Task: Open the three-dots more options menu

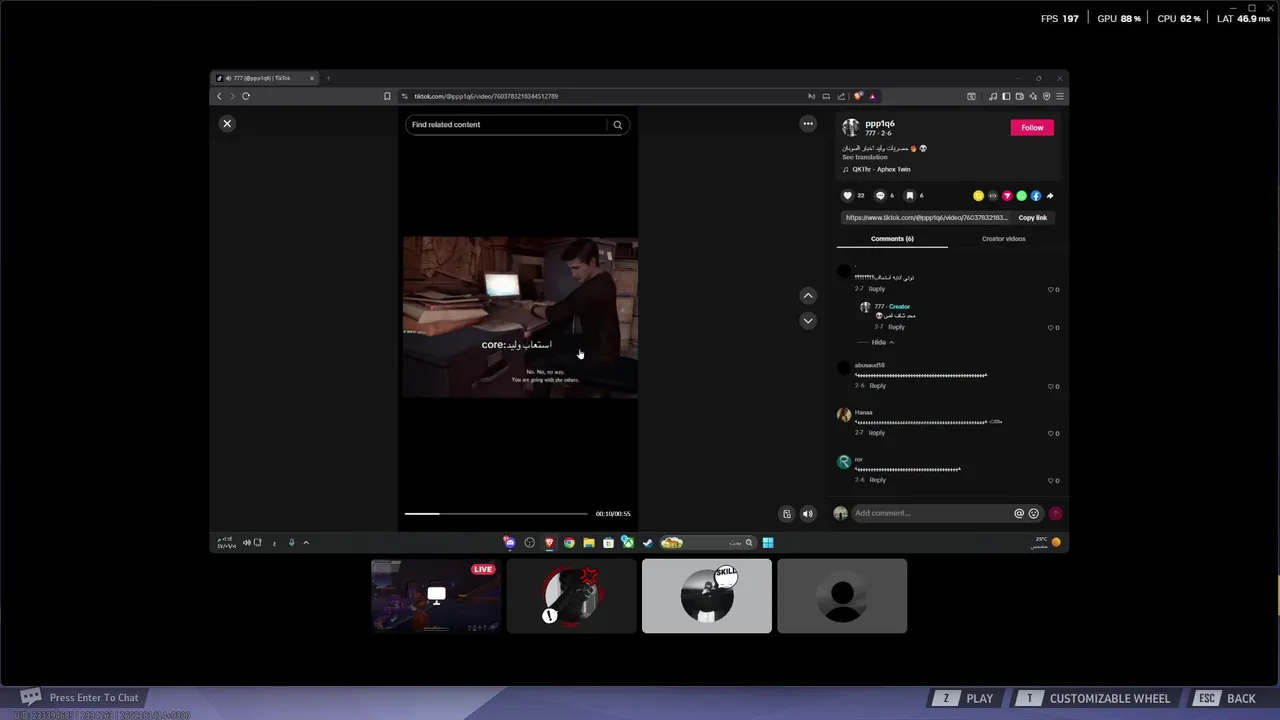Action: click(x=808, y=124)
